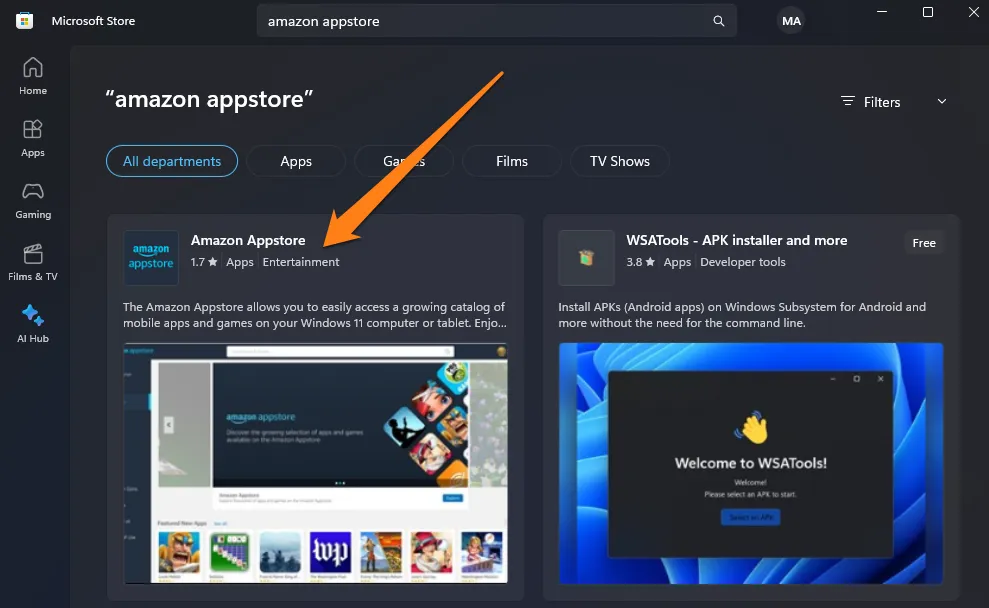Switch to the Games department tab
Viewport: 989px width, 608px height.
pyautogui.click(x=404, y=161)
